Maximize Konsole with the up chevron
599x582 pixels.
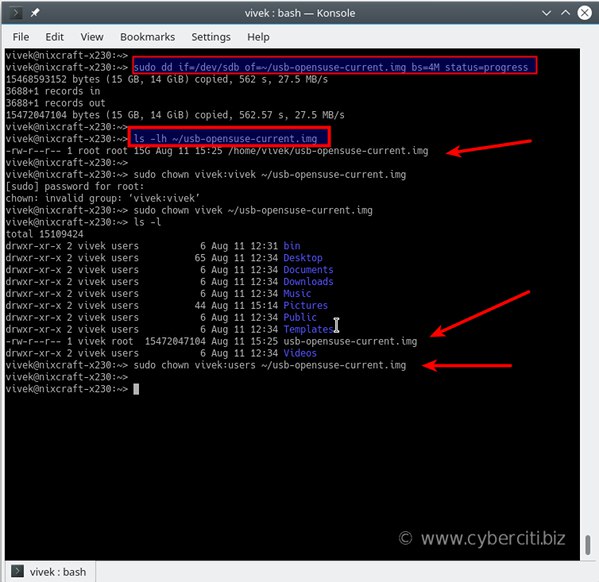click(565, 13)
